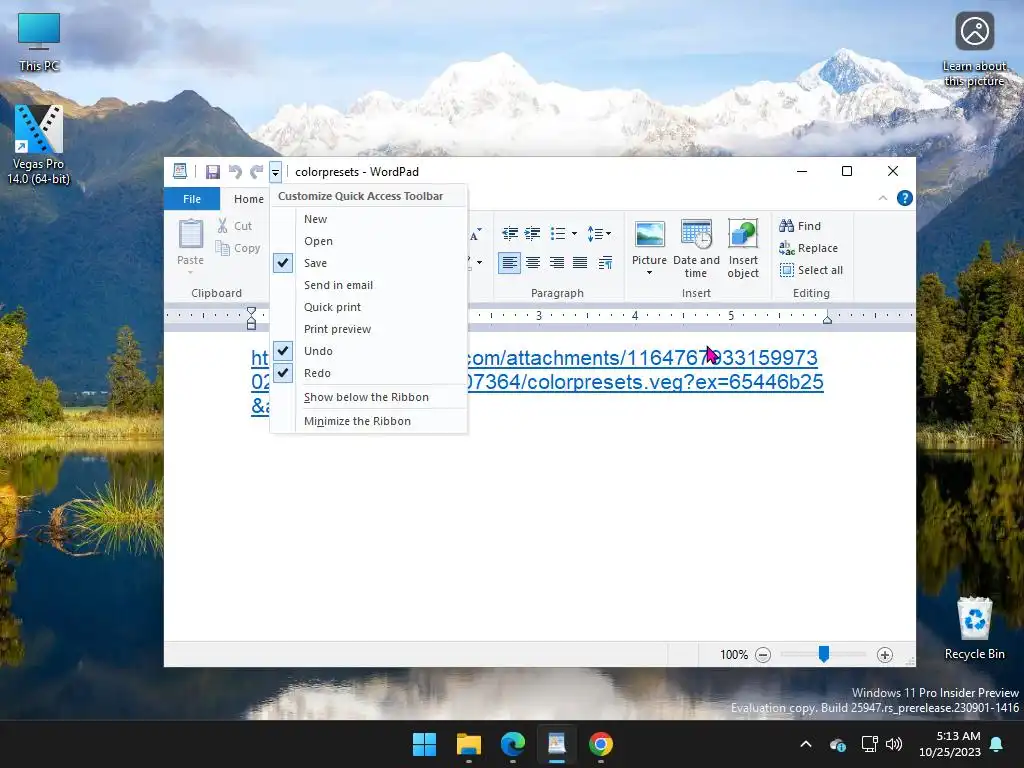Align text right
Image resolution: width=1024 pixels, height=768 pixels.
pyautogui.click(x=556, y=263)
